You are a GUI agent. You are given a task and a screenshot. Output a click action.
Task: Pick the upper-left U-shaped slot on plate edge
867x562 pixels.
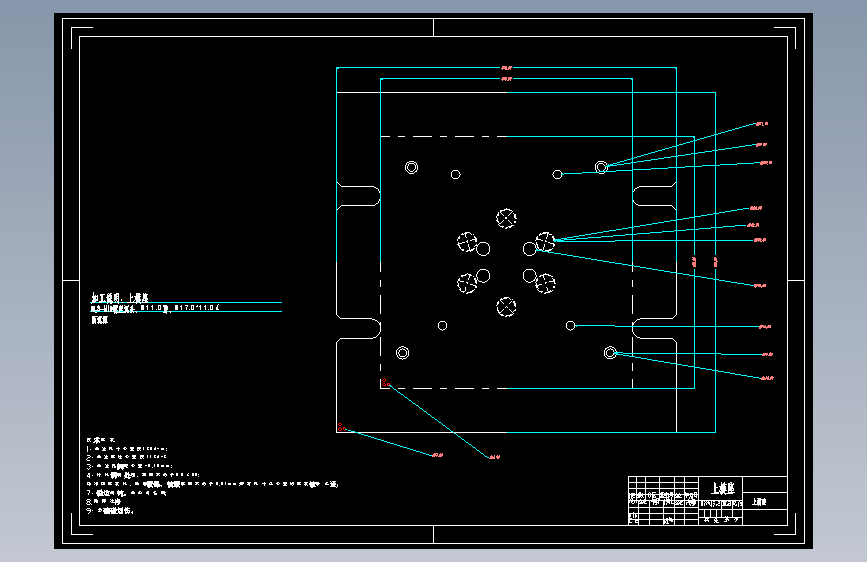[358, 196]
